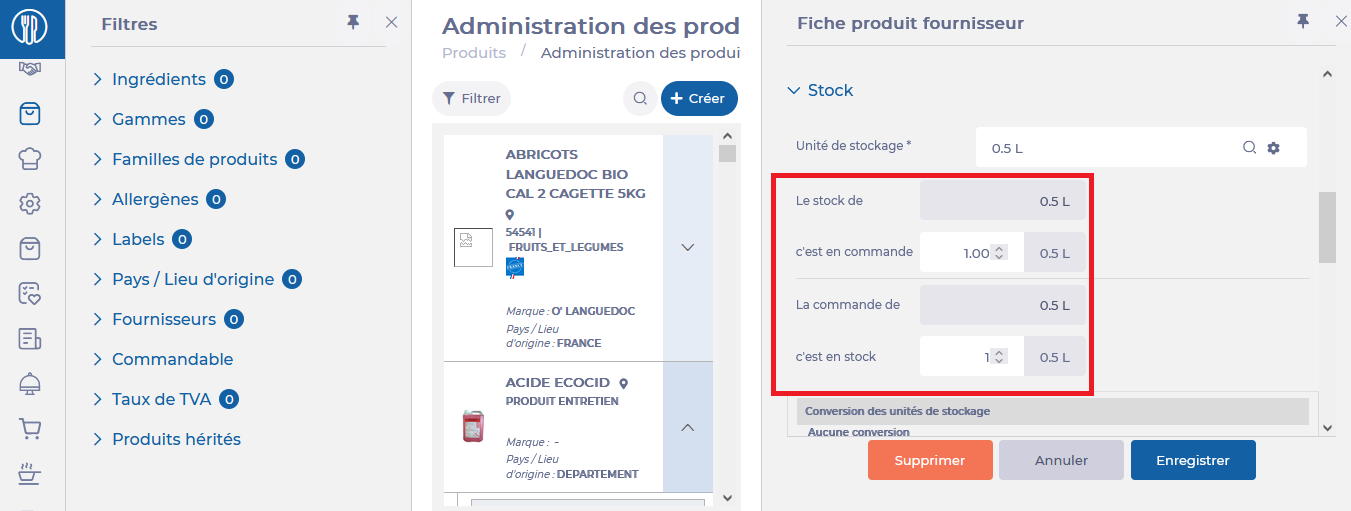Click the Produits breadcrumb link
This screenshot has width=1351, height=511.
(x=474, y=53)
